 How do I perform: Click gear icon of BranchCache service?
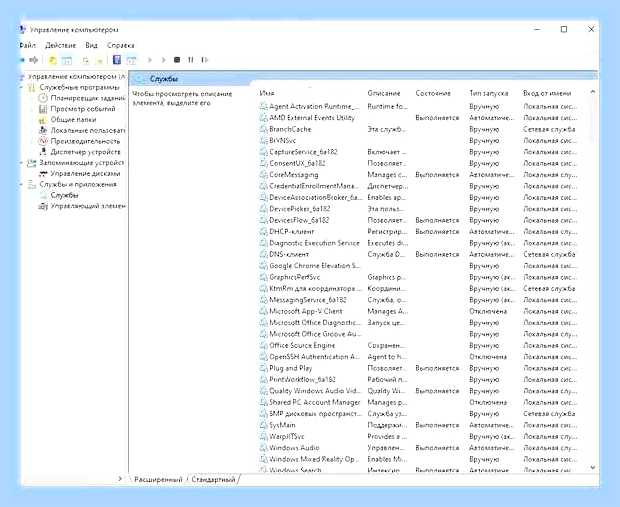tap(263, 129)
